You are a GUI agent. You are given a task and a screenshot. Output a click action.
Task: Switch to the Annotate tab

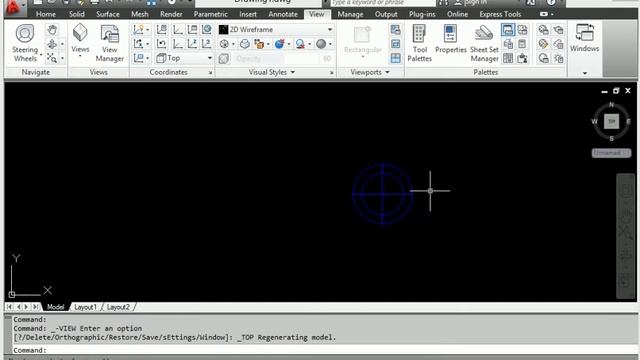tap(283, 14)
